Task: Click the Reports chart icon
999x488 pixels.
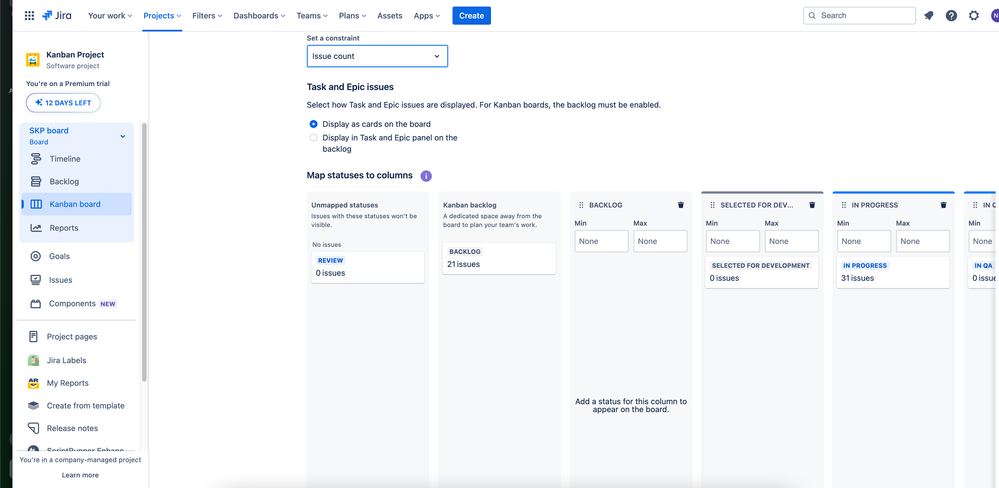Action: tap(36, 228)
